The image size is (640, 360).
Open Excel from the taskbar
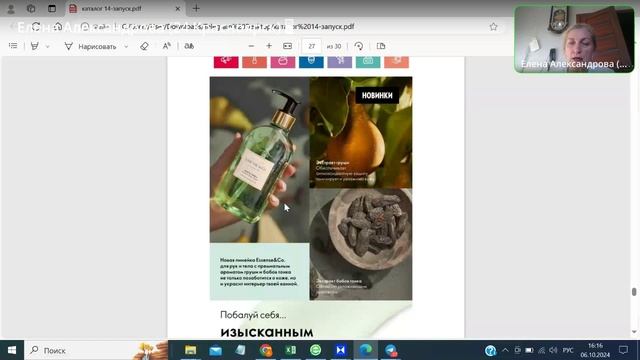tap(291, 350)
